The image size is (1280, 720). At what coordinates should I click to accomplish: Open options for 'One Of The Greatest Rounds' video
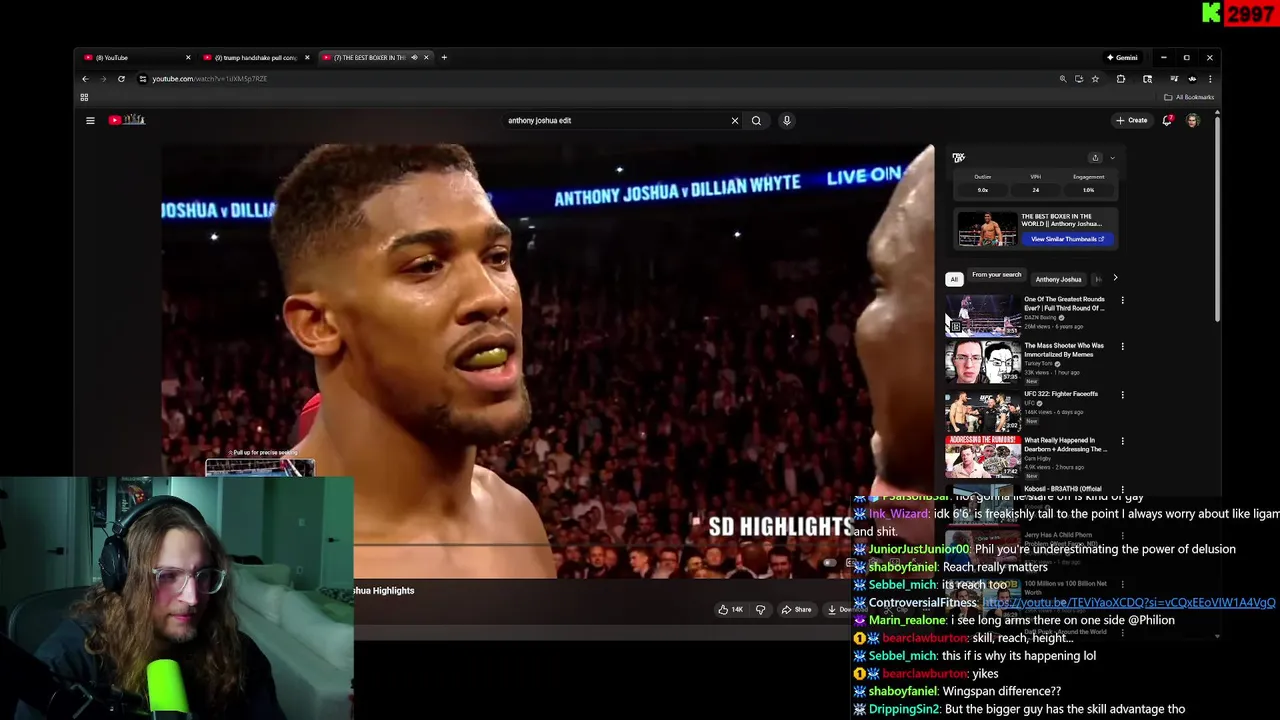tap(1122, 300)
